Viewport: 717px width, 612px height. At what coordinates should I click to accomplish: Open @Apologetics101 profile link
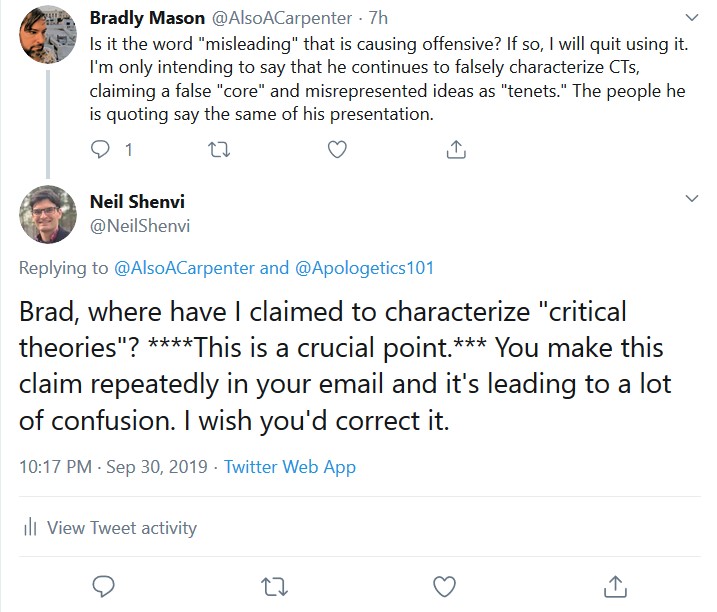(363, 268)
